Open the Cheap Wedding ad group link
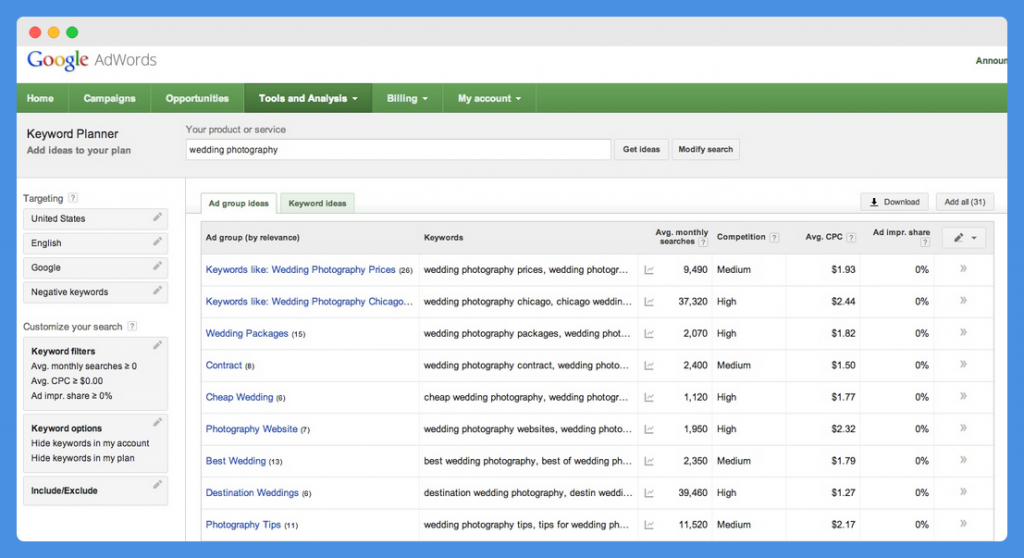 point(240,397)
